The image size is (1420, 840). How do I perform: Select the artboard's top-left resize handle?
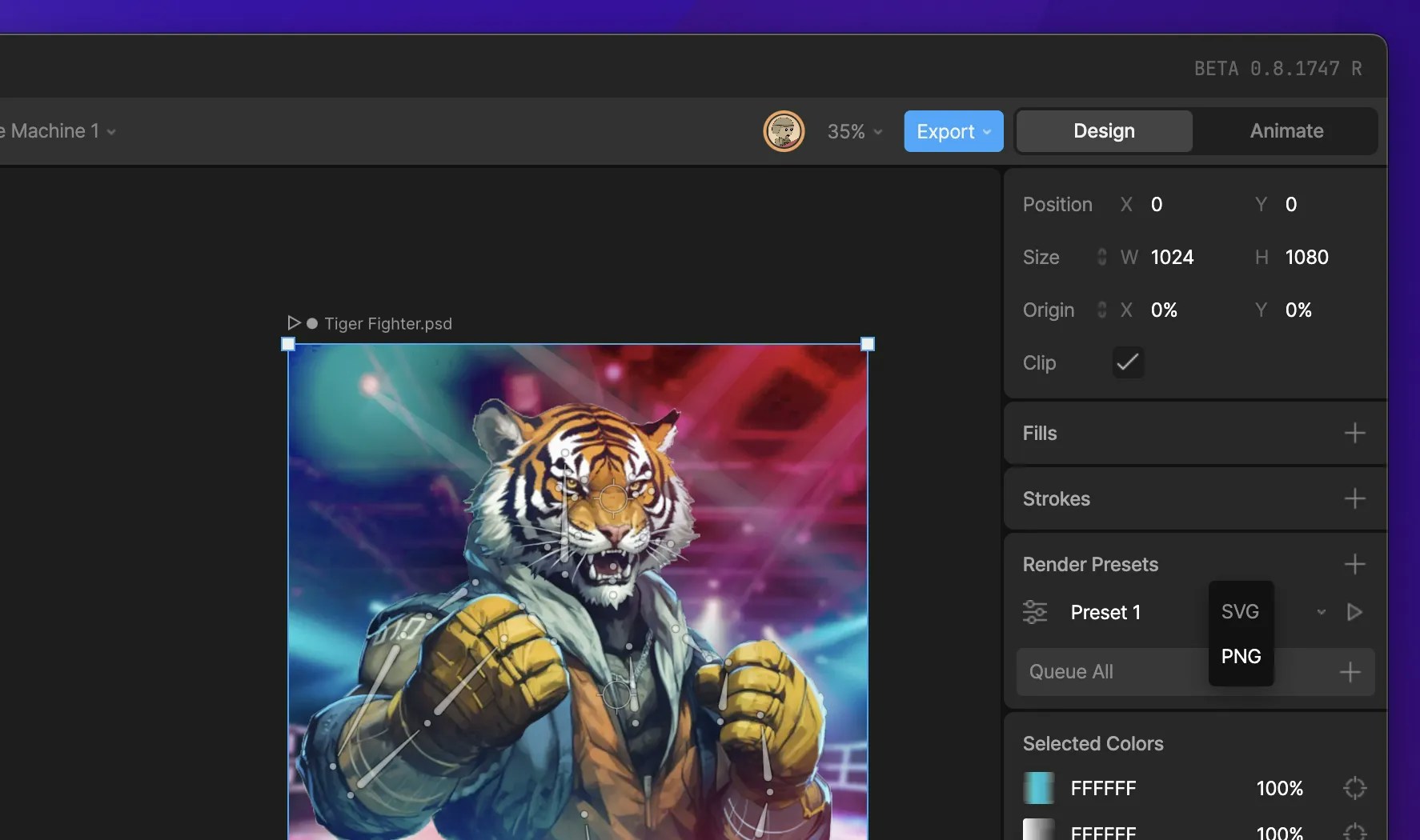(289, 344)
